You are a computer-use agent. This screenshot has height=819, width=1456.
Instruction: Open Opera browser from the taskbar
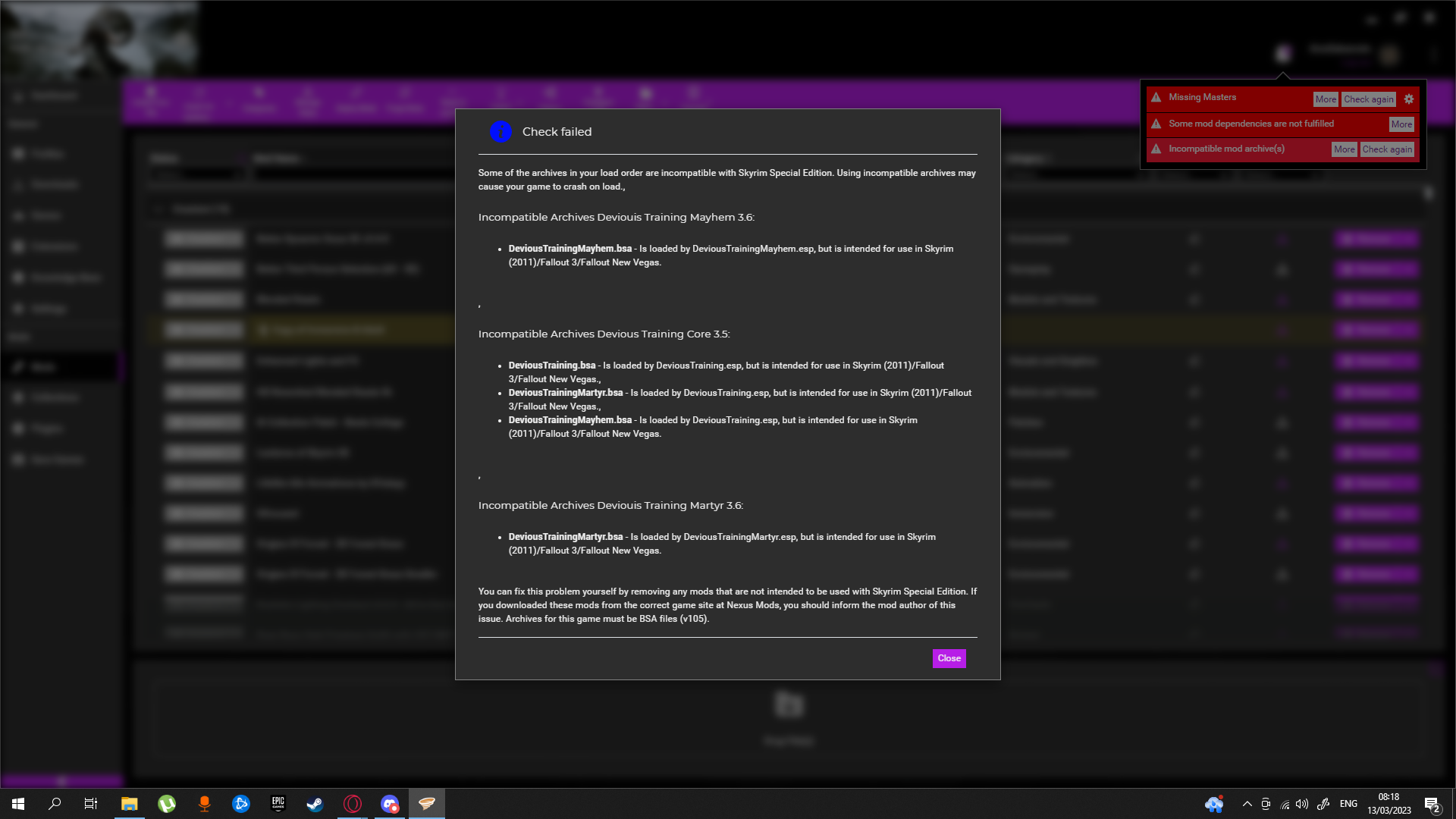click(353, 804)
